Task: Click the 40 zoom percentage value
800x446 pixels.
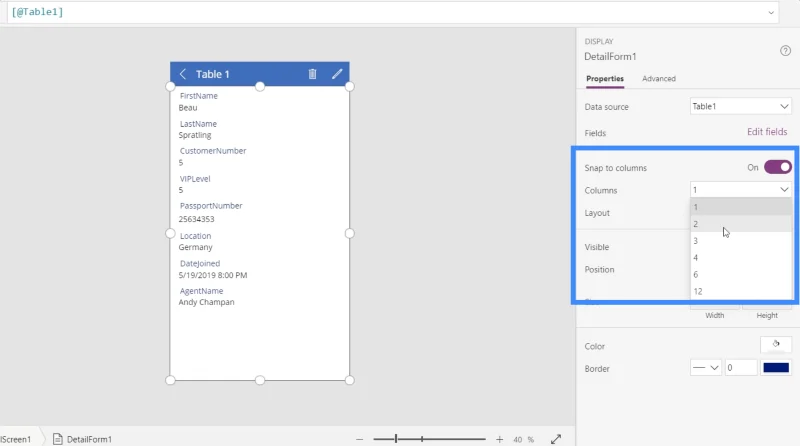Action: [518, 439]
